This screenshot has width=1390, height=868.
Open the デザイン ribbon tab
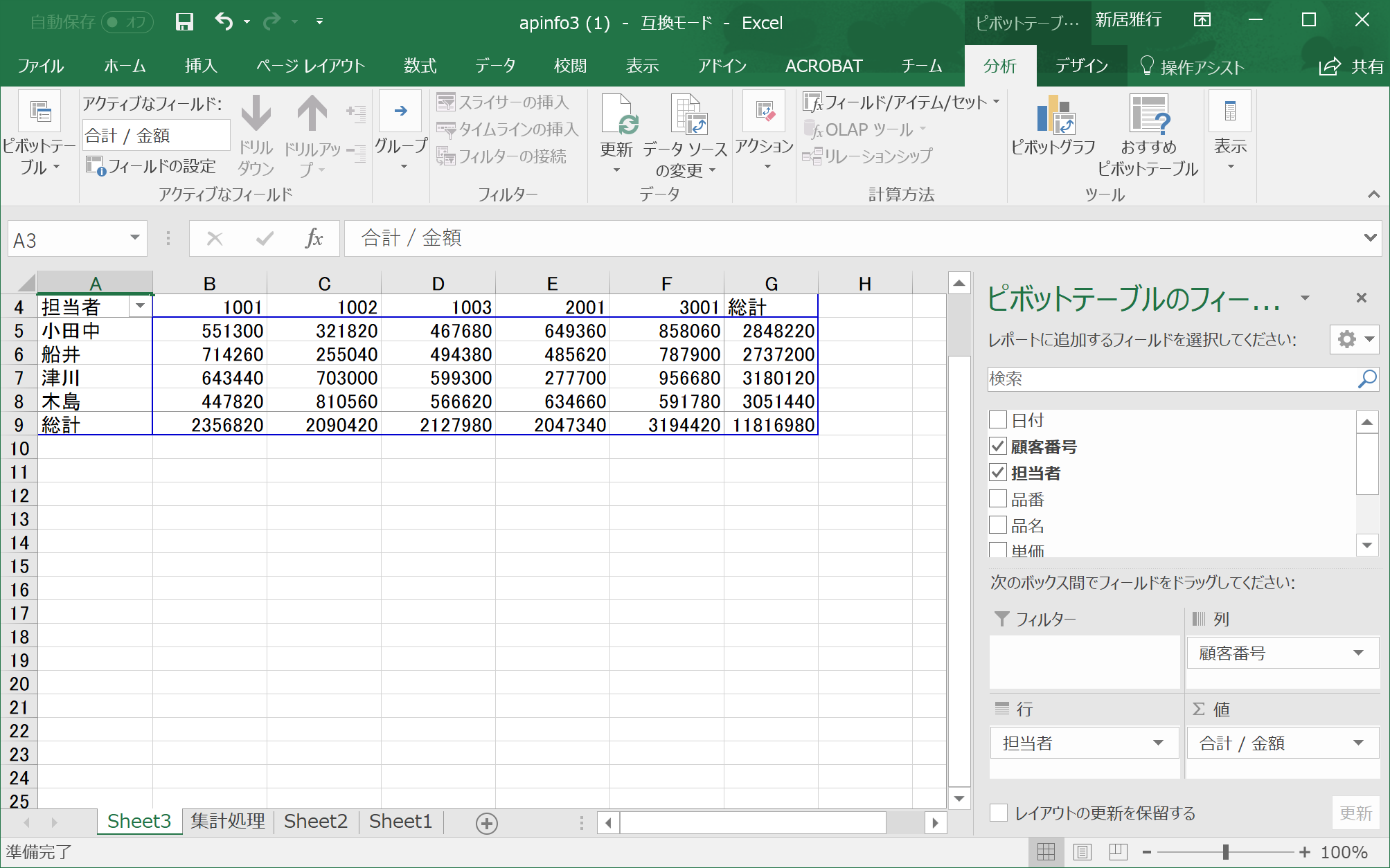pos(1081,66)
